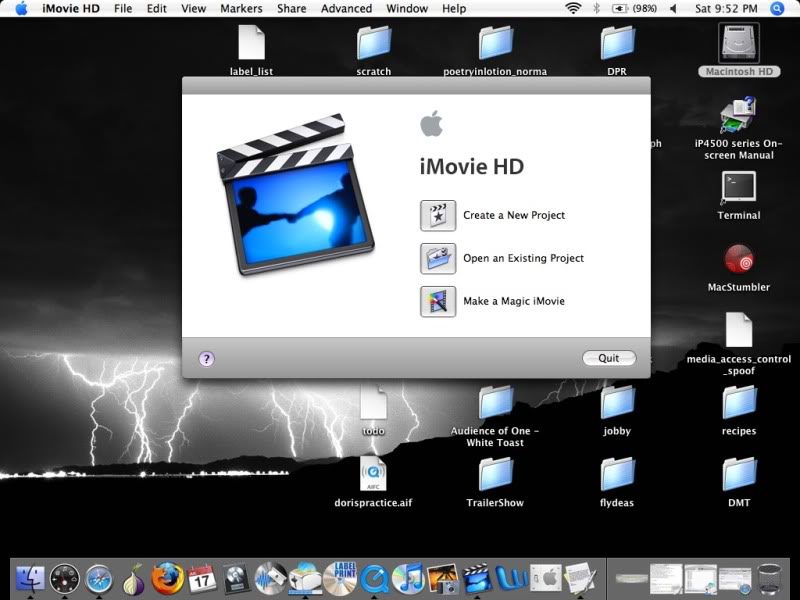Open the File menu
The image size is (800, 600).
[123, 9]
